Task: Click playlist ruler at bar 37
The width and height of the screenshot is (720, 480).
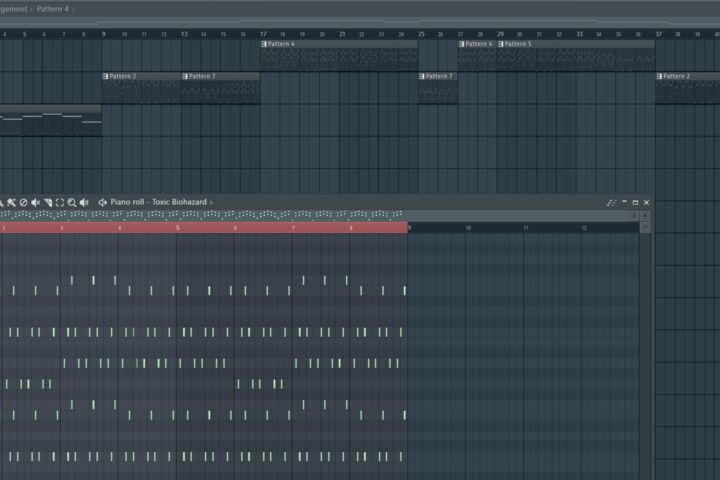Action: point(658,34)
